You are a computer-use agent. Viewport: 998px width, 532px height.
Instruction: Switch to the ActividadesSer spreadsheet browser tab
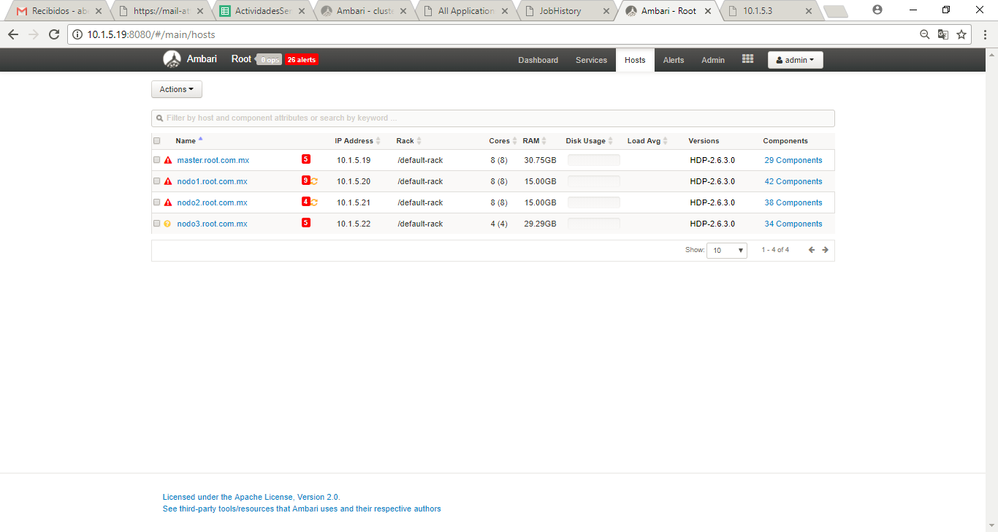pos(262,11)
